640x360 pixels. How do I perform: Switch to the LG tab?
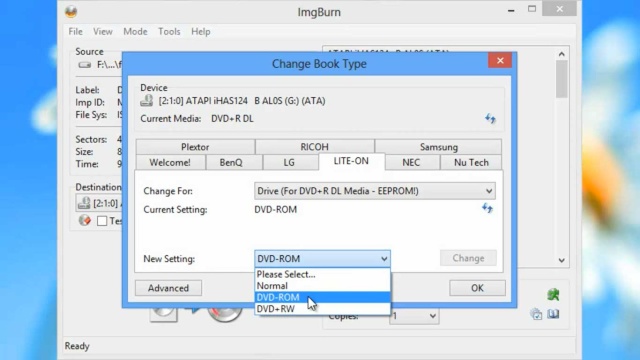(289, 162)
